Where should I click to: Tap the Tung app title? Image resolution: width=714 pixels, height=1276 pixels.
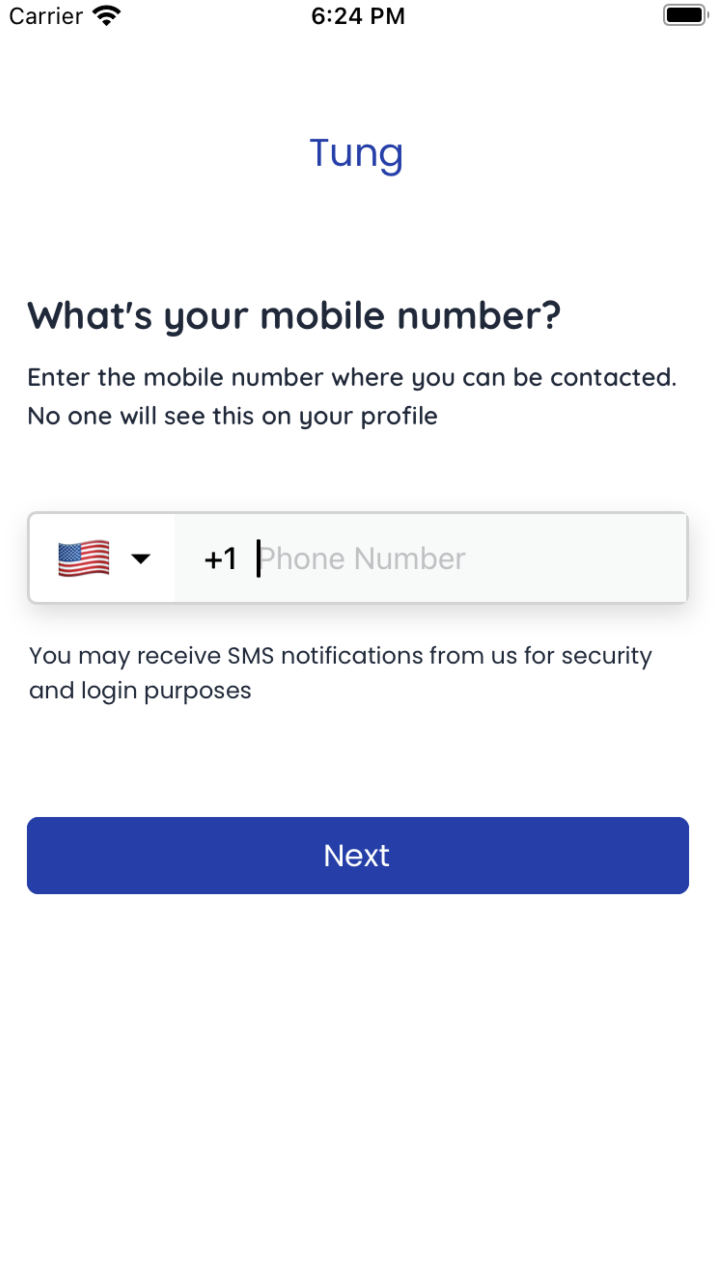coord(357,153)
